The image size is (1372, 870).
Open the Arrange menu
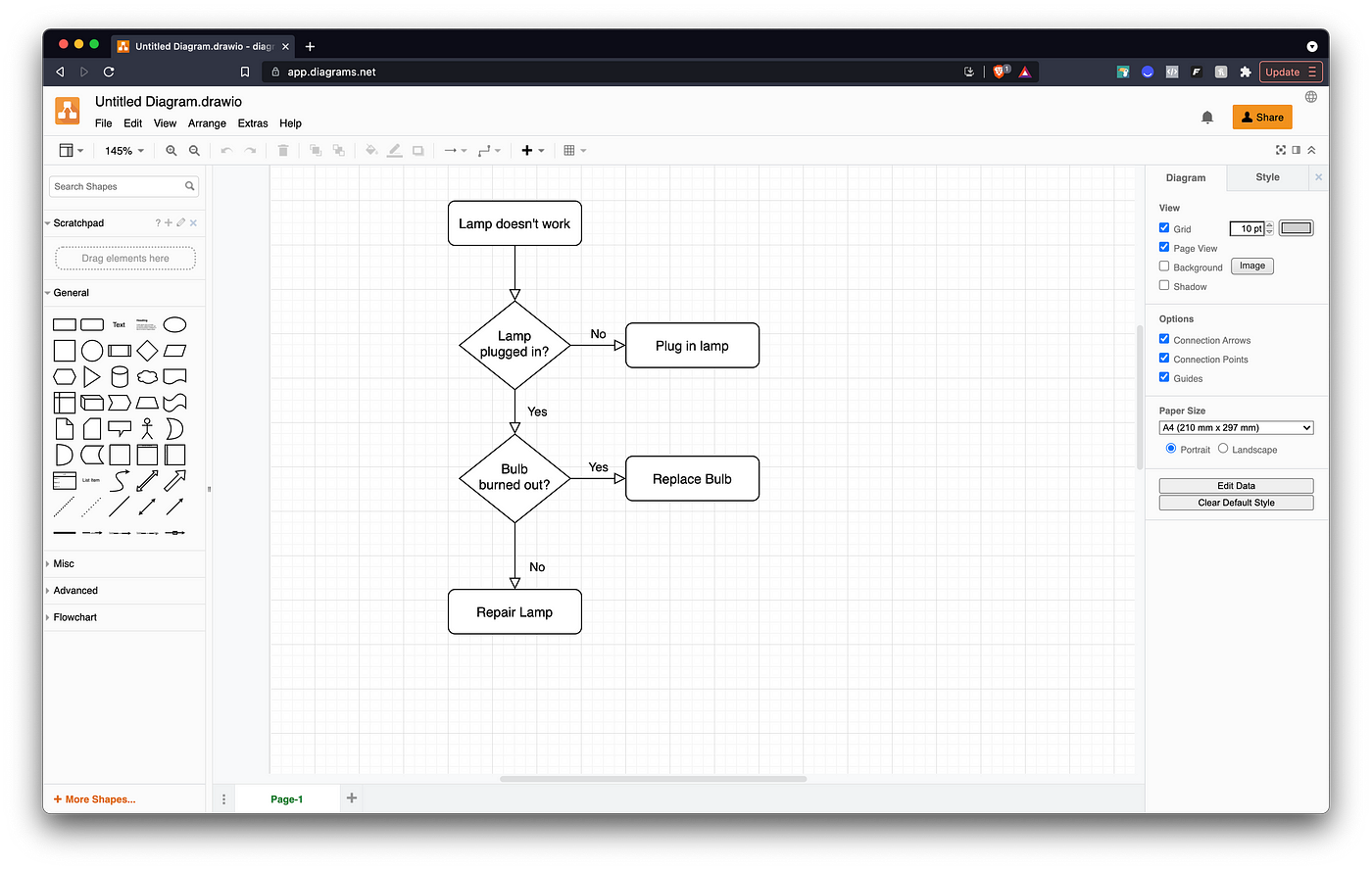coord(207,123)
